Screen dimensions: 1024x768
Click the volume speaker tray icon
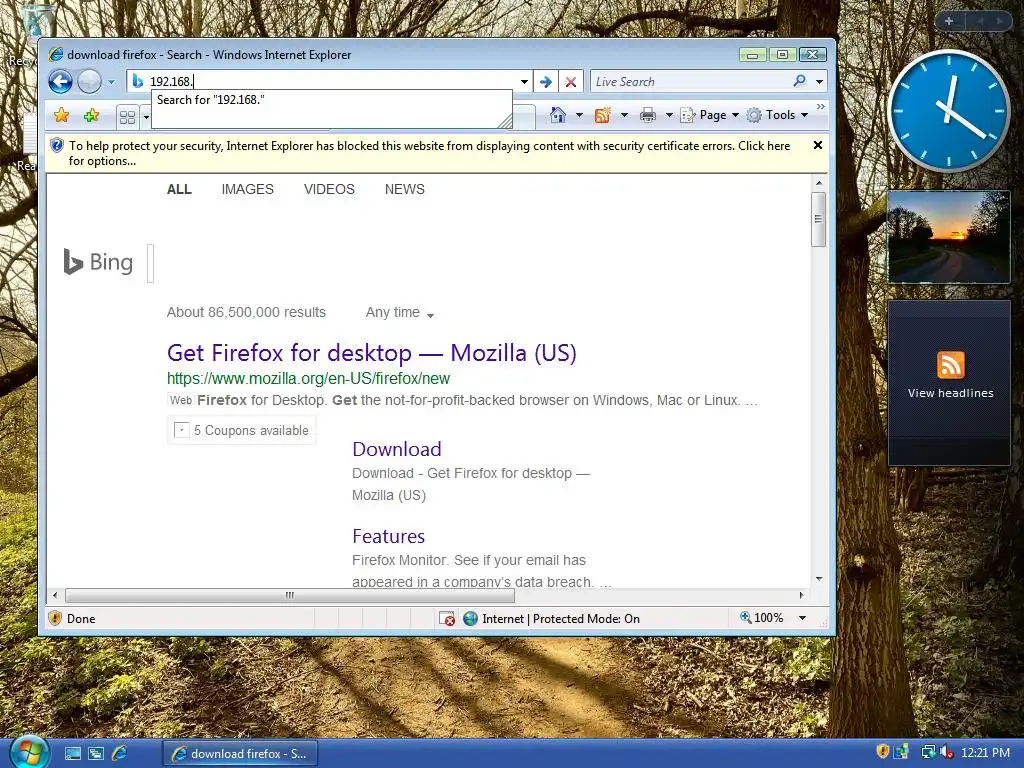click(x=946, y=752)
